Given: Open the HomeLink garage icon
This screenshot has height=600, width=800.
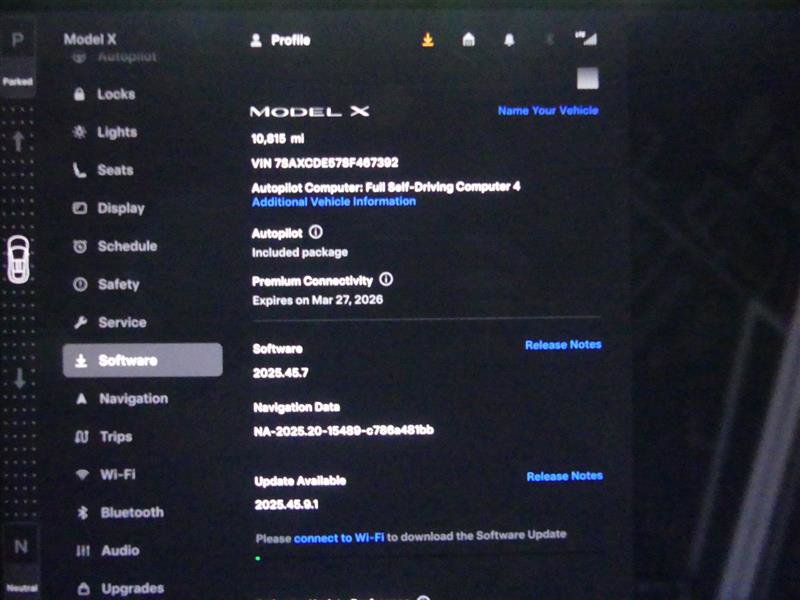Looking at the screenshot, I should coord(468,40).
